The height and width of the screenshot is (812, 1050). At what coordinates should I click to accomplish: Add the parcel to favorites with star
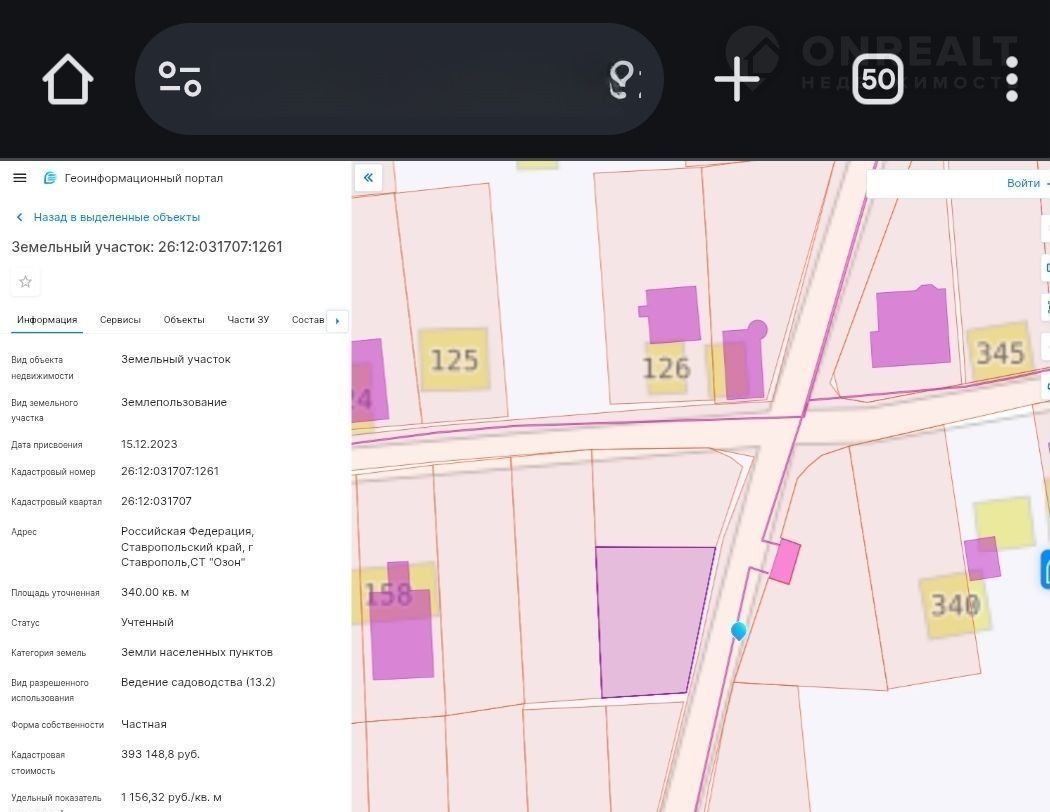click(x=26, y=282)
